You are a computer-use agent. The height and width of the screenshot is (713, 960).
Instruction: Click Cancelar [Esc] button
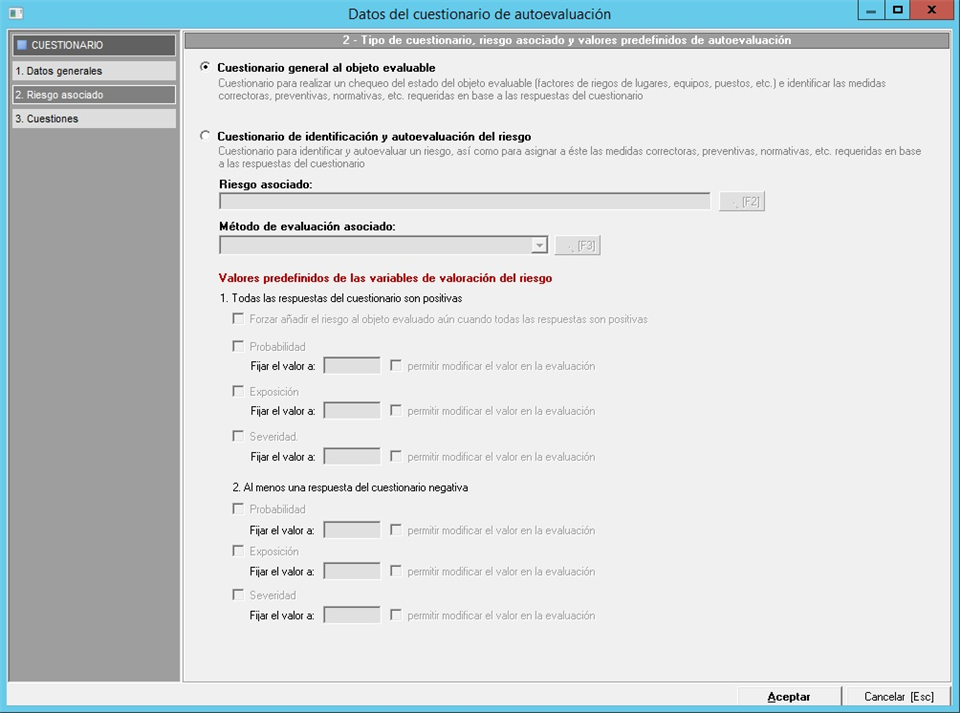click(x=898, y=696)
